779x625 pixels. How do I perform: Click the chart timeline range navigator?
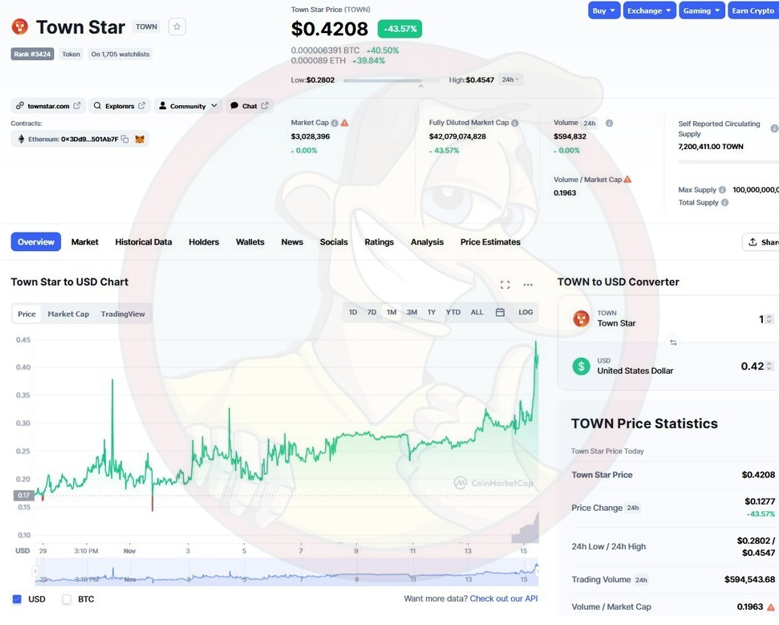coord(287,572)
